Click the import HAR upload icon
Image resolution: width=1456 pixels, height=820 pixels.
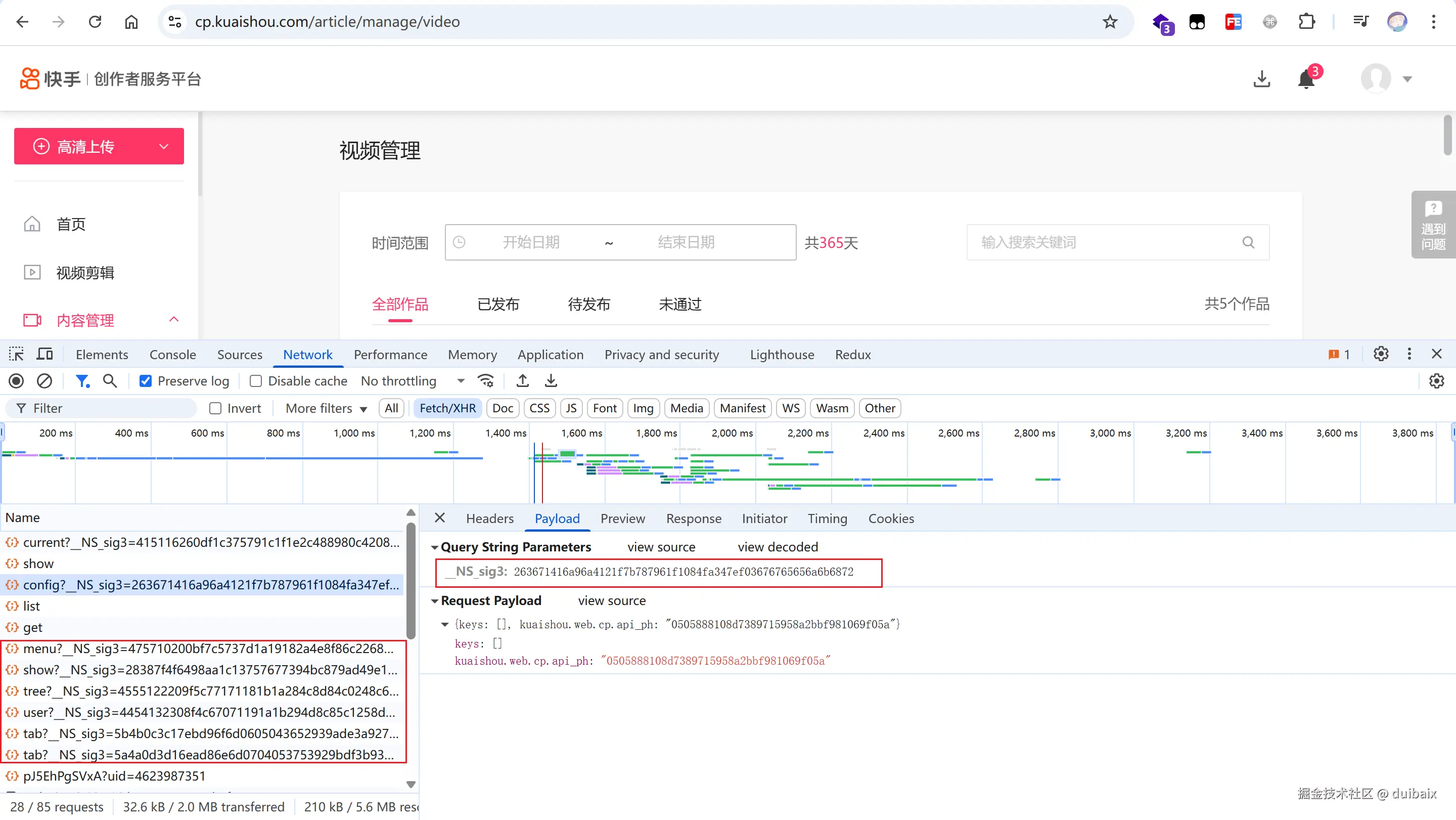(523, 381)
